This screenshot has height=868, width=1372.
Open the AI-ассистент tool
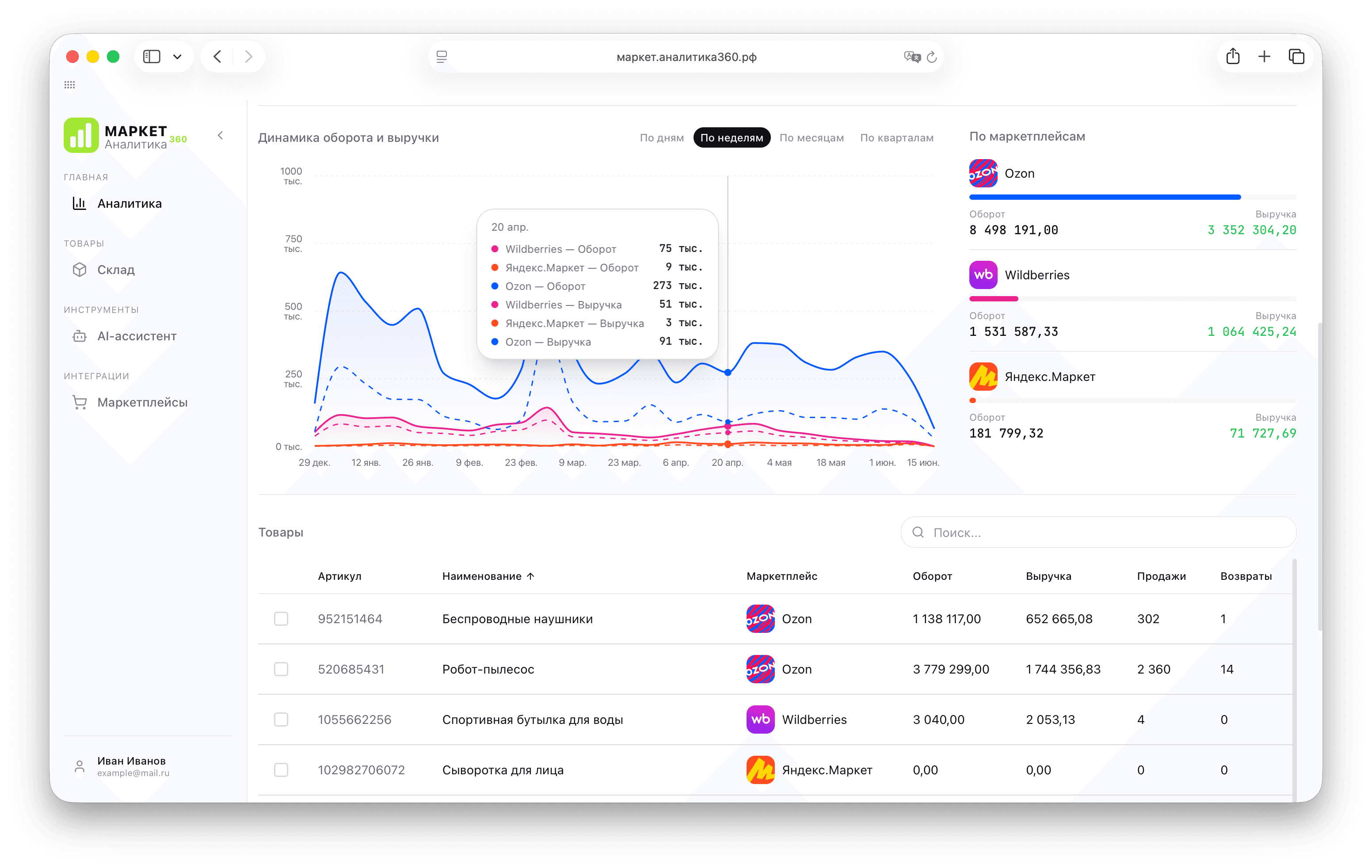pyautogui.click(x=137, y=336)
